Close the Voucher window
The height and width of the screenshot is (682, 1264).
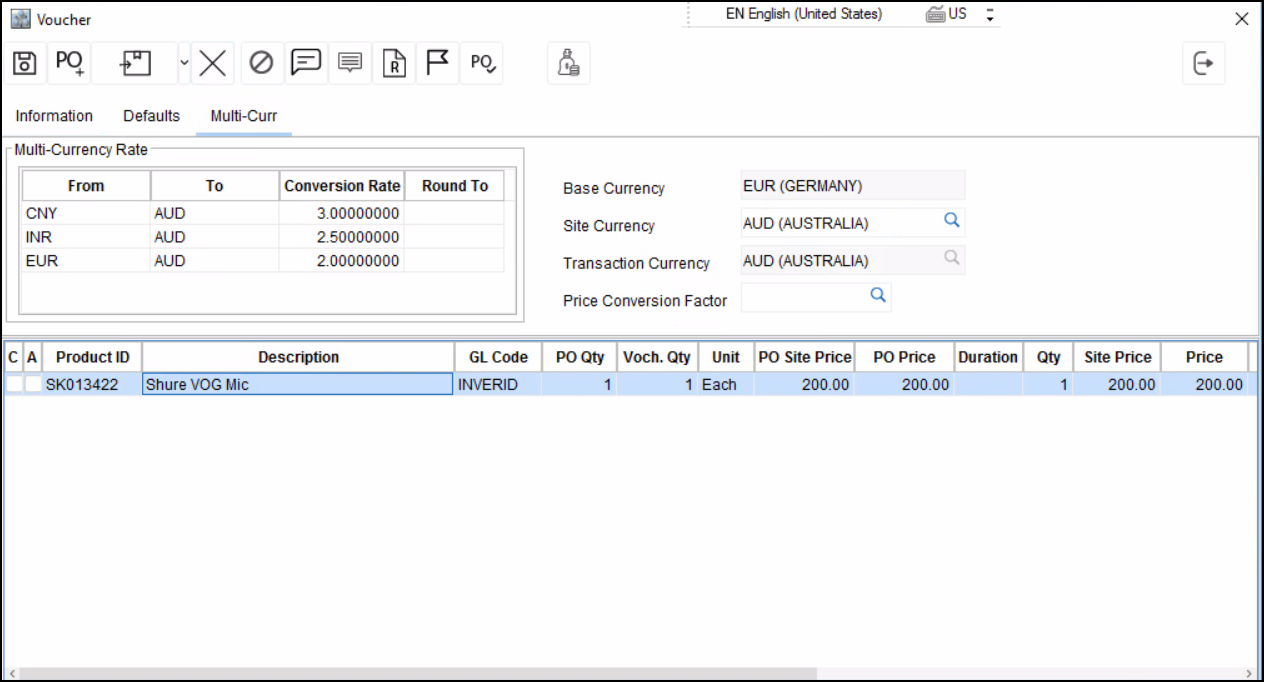(x=1242, y=19)
